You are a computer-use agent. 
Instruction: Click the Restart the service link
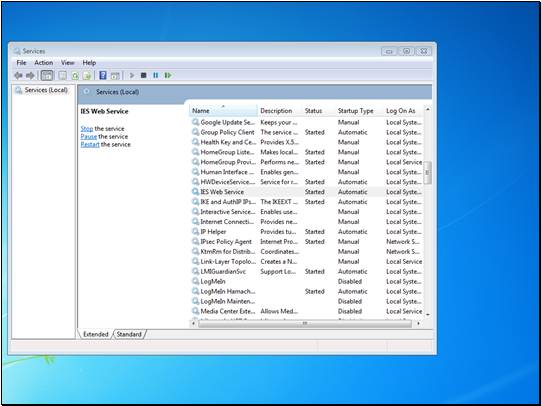[x=106, y=145]
